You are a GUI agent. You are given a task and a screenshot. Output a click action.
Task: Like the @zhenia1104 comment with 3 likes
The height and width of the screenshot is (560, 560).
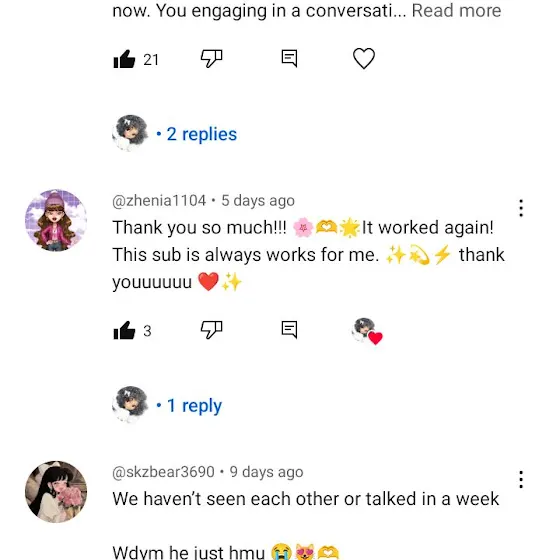(124, 330)
